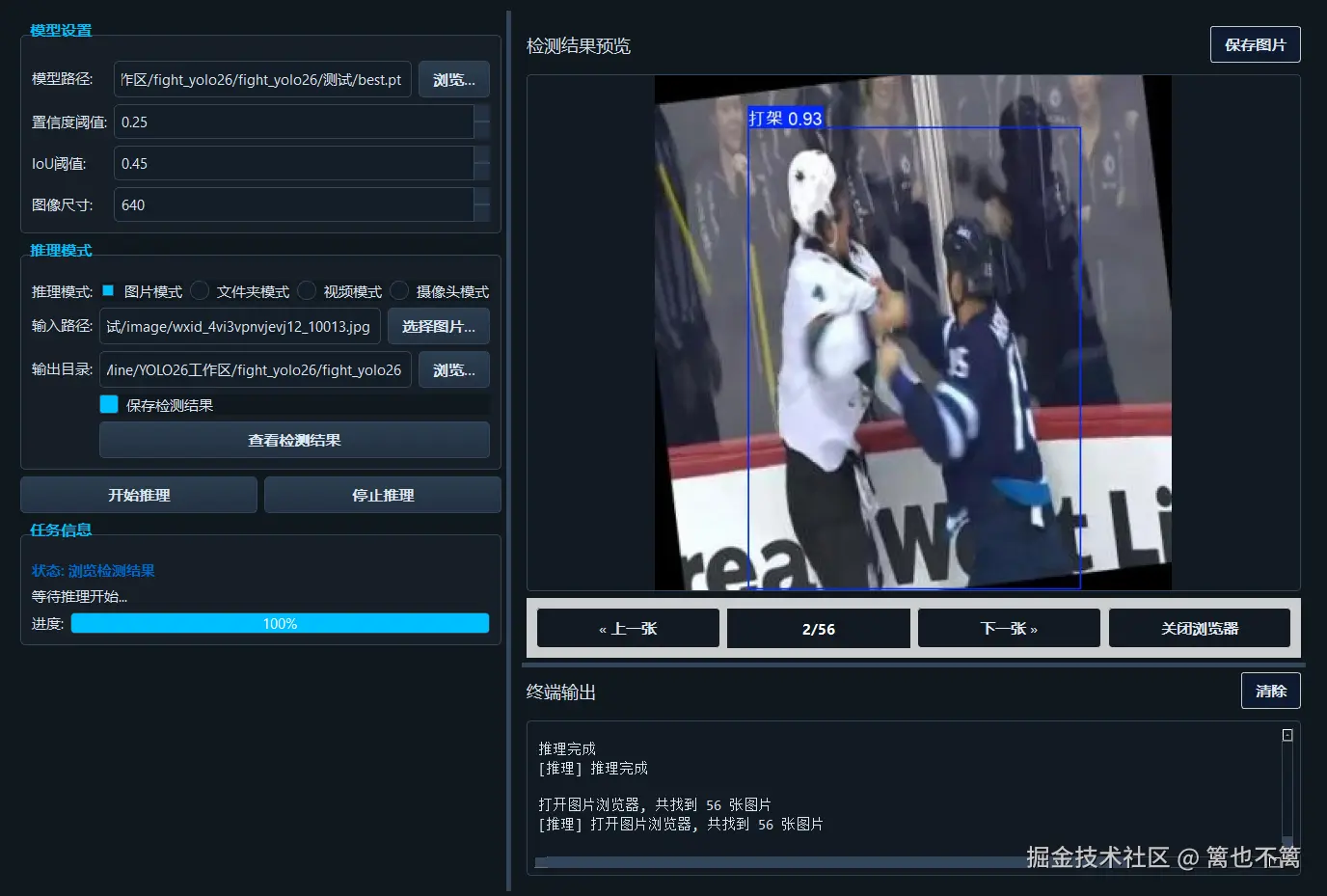Browse for a model file next to 模型路径
Screen dimensions: 1327x896
(453, 79)
